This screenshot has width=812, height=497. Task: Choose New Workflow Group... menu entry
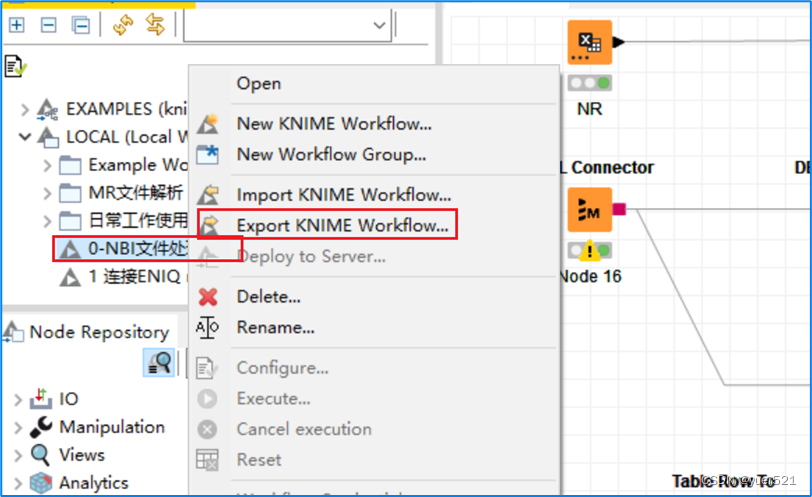pos(331,154)
